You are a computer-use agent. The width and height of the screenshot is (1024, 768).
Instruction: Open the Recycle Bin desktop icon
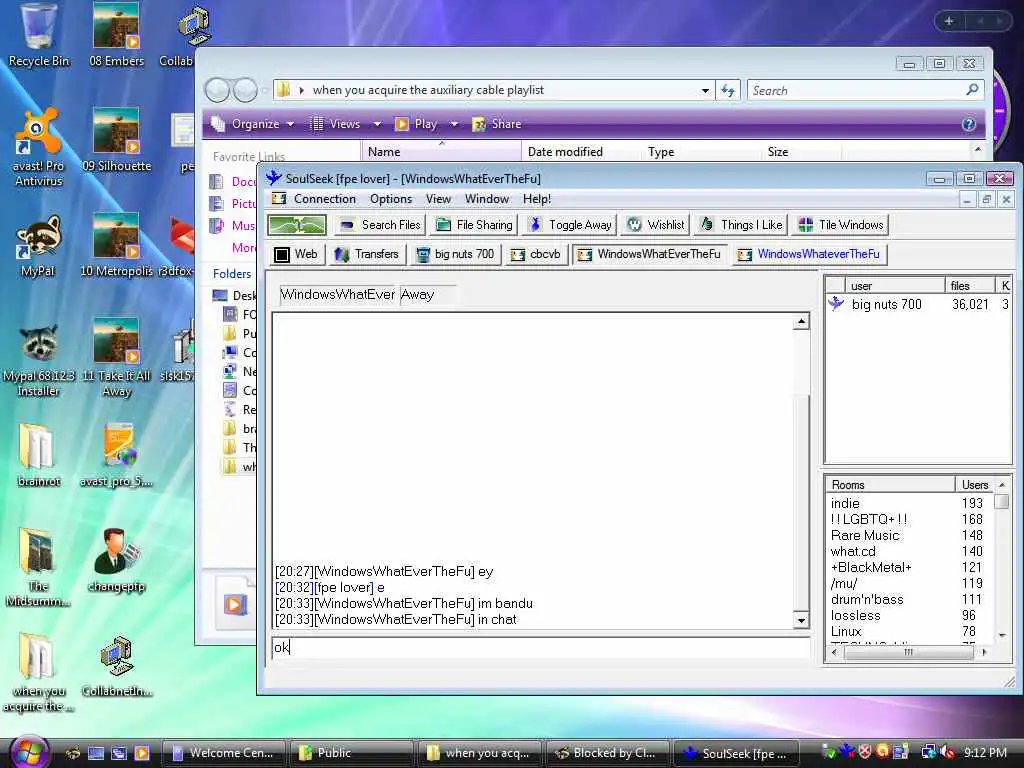click(39, 35)
